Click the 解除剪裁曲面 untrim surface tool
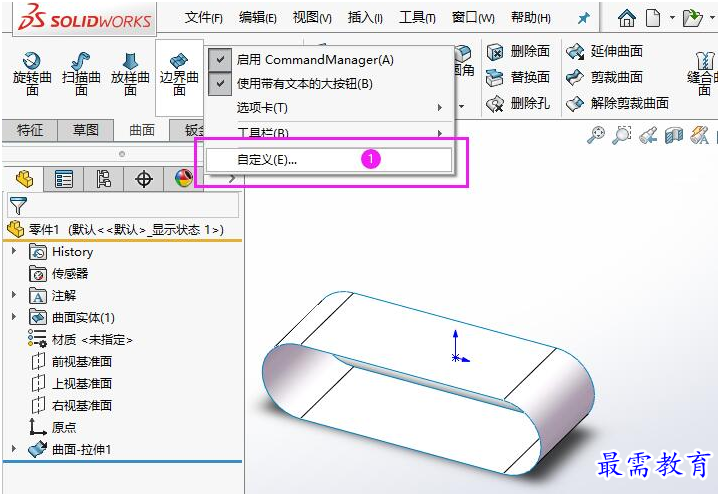The width and height of the screenshot is (719, 496). pos(617,103)
